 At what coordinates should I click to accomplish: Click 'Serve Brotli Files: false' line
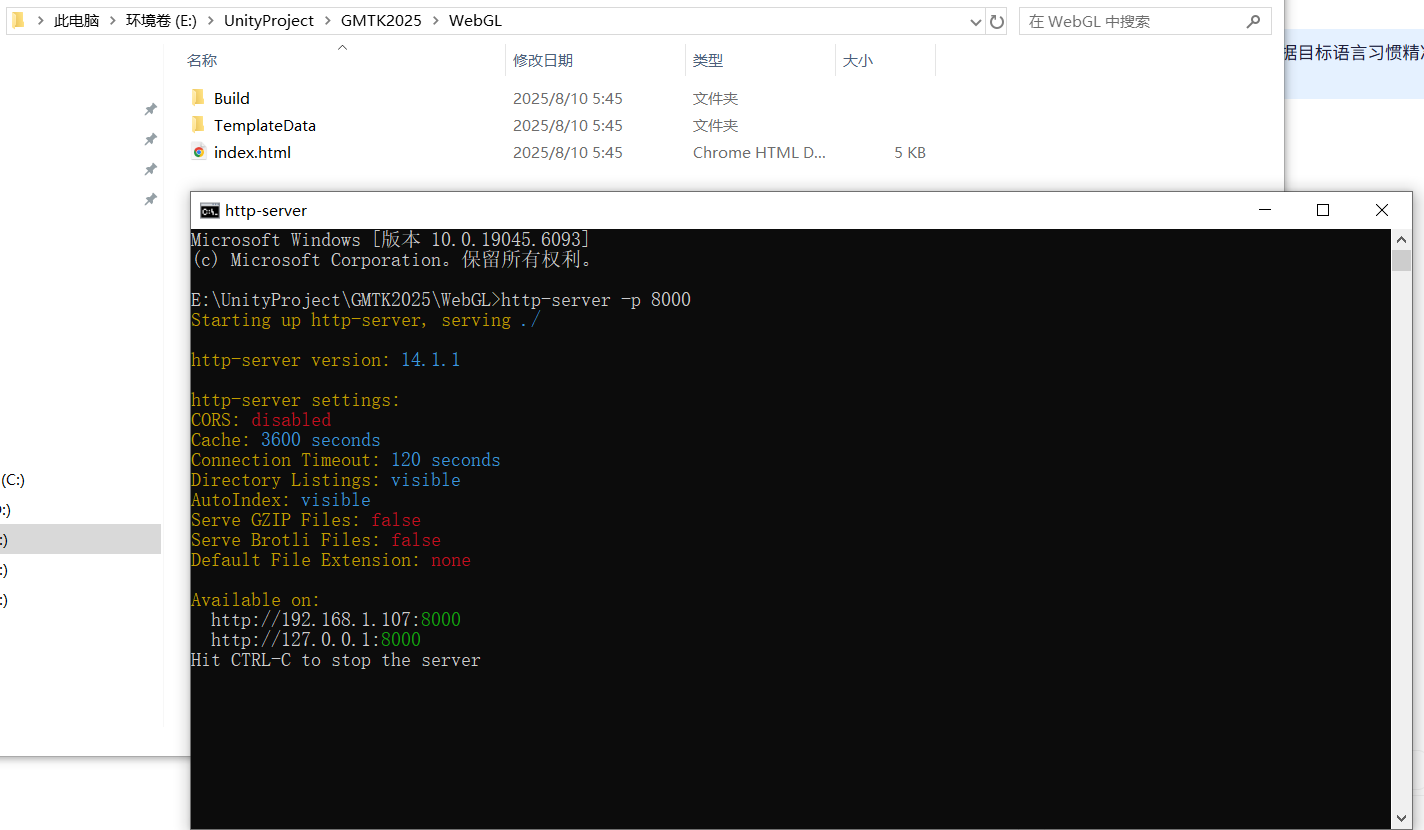click(316, 540)
